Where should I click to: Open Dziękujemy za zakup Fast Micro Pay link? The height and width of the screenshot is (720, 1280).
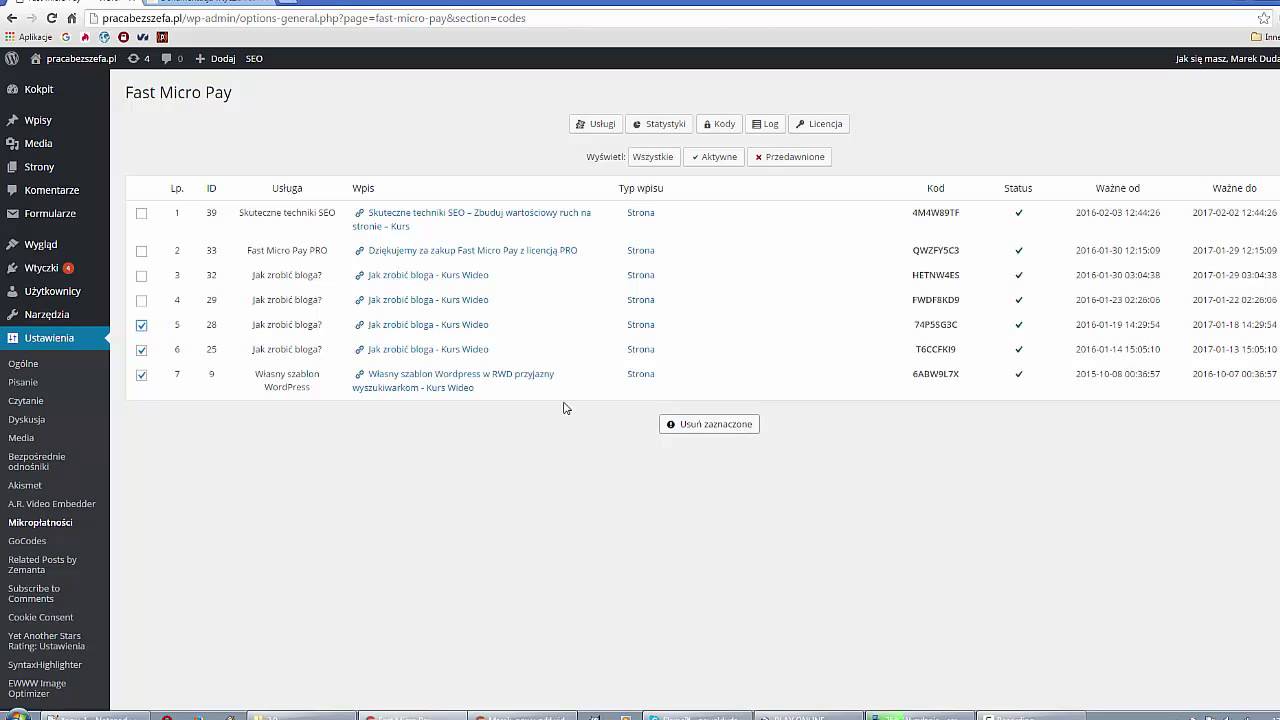tap(472, 250)
